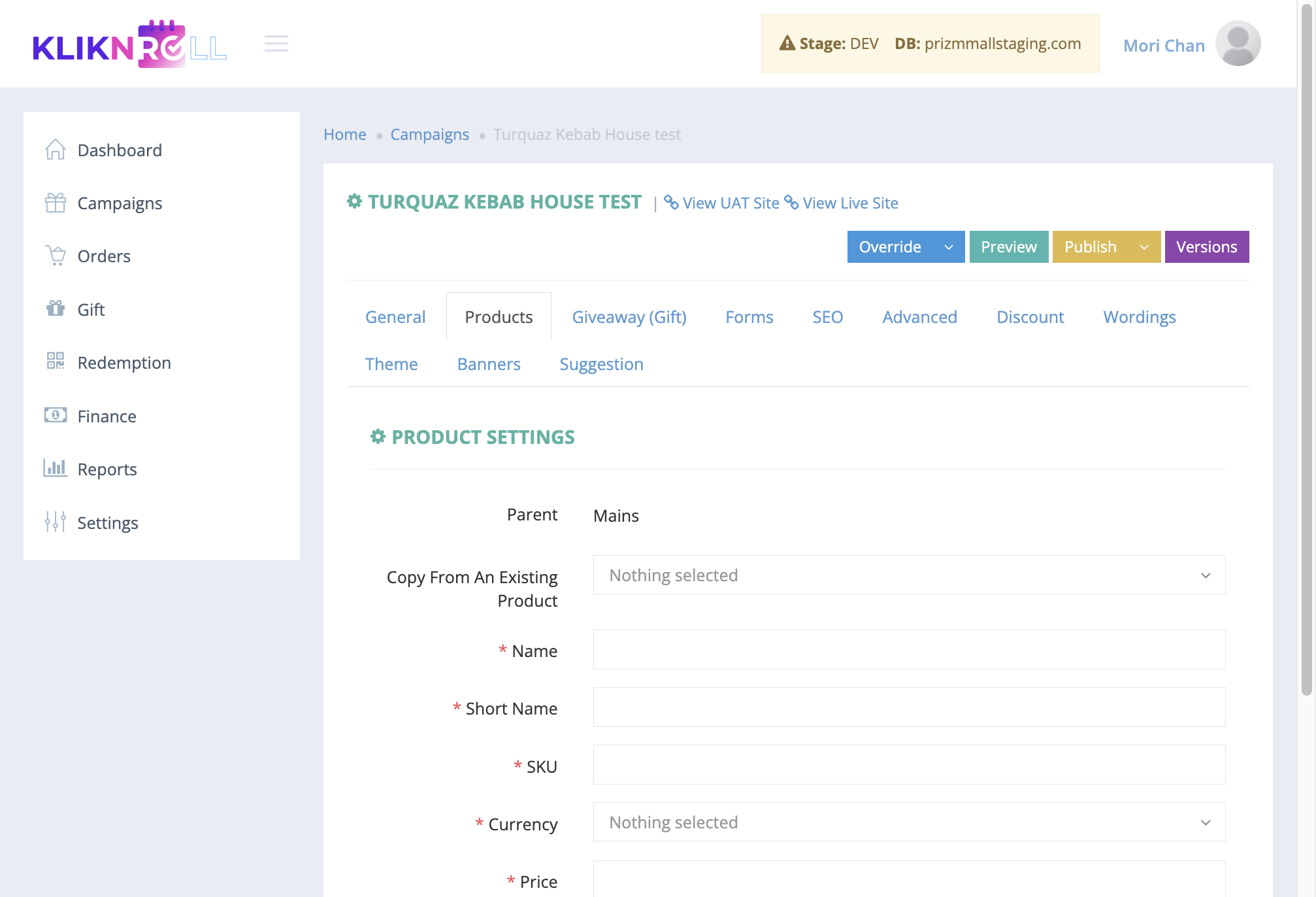Open the Banners tab
The height and width of the screenshot is (897, 1316).
[489, 364]
